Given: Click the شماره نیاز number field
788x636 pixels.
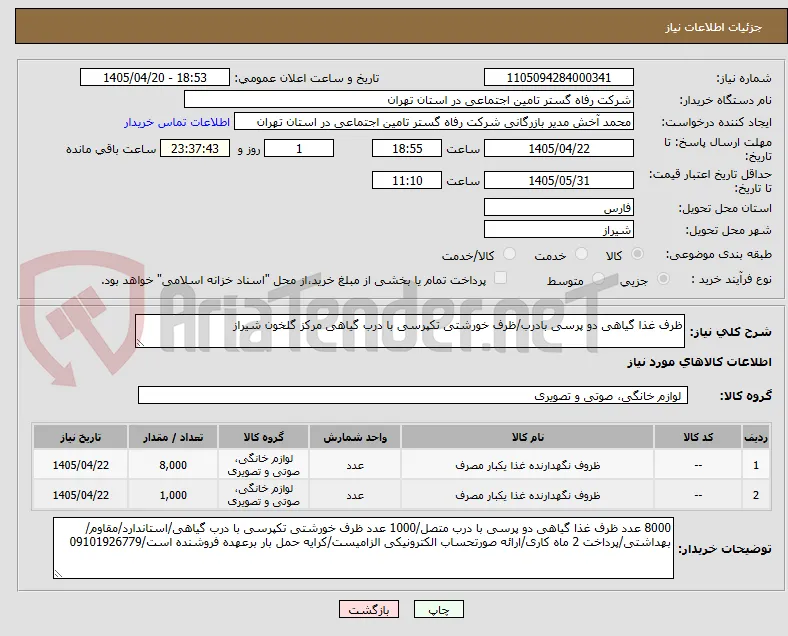Looking at the screenshot, I should click(559, 77).
